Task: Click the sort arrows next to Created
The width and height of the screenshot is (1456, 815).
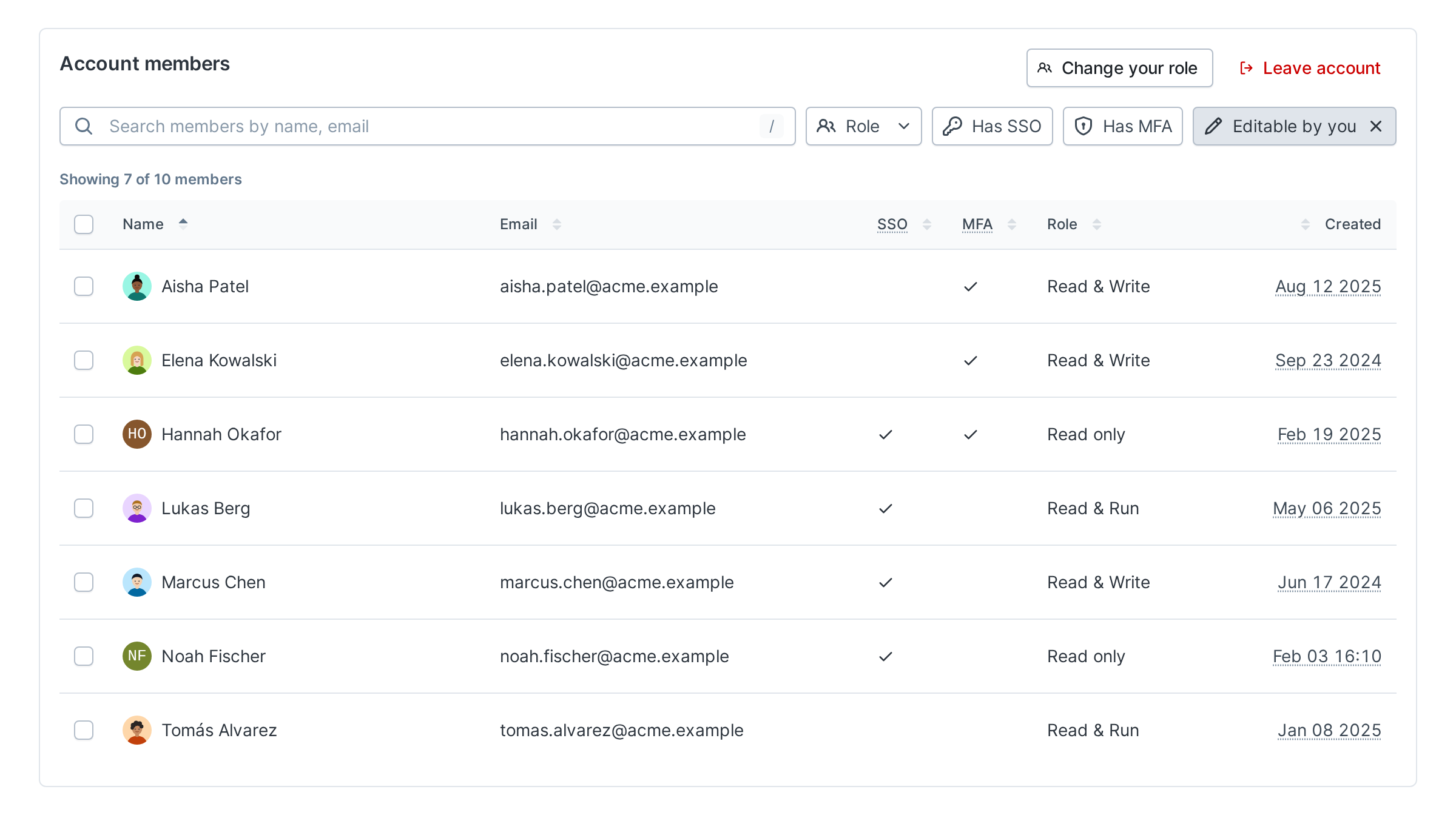Action: pyautogui.click(x=1306, y=224)
